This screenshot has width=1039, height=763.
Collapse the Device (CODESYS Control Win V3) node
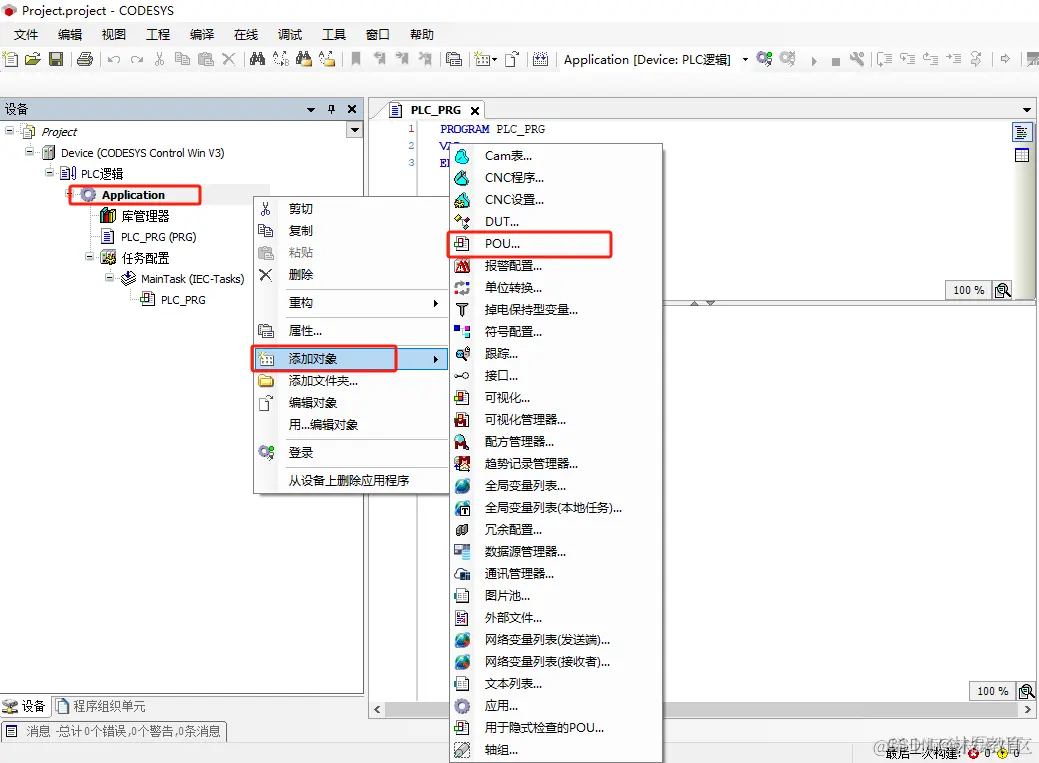pos(29,152)
